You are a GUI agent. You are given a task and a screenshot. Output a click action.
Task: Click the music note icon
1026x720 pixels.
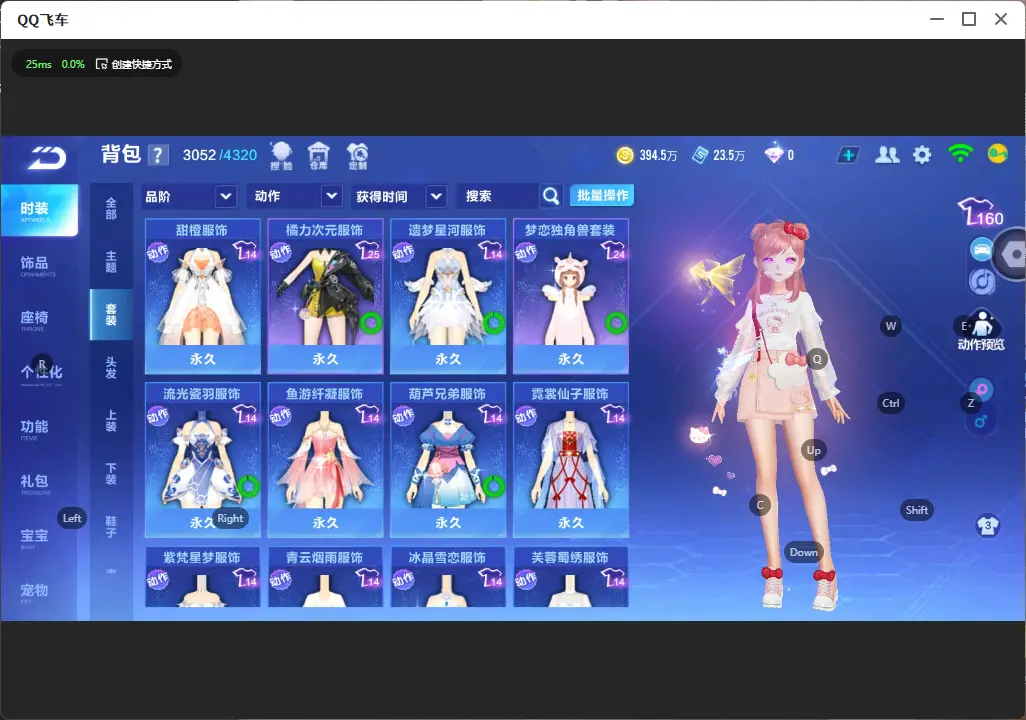(x=982, y=281)
